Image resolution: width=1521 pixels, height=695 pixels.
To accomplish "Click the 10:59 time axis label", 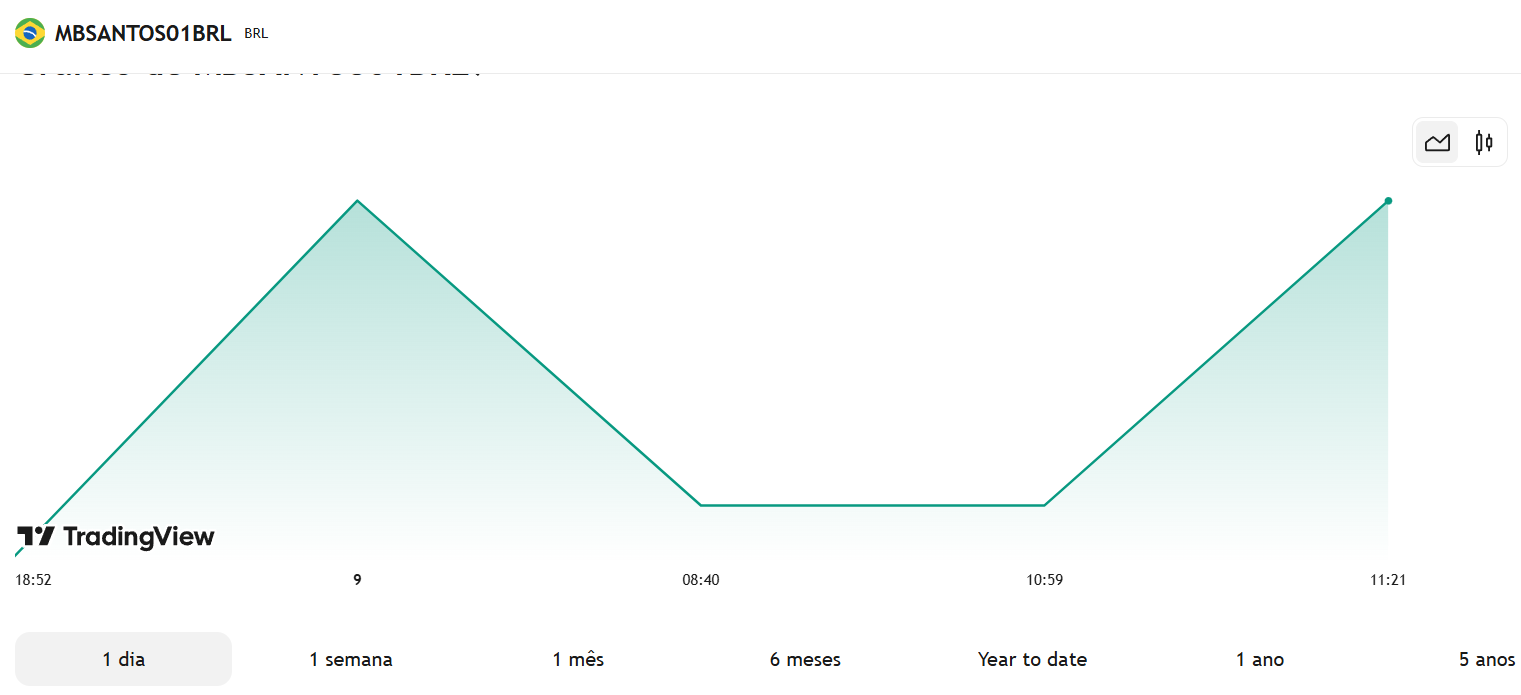I will (1045, 580).
